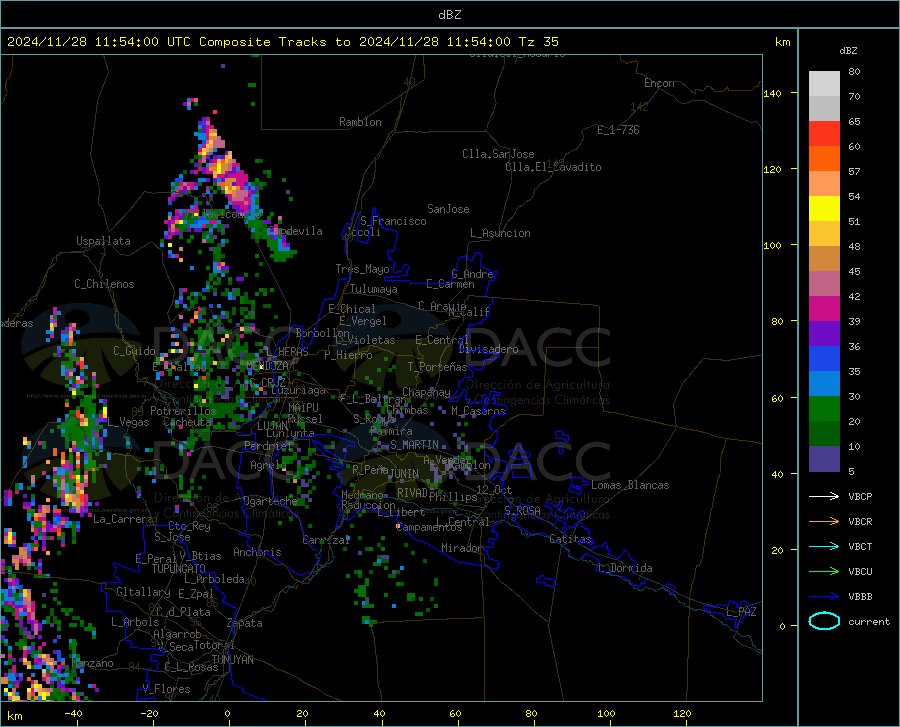The height and width of the screenshot is (727, 900).
Task: Click the 'Zapata' map label
Action: click(245, 623)
